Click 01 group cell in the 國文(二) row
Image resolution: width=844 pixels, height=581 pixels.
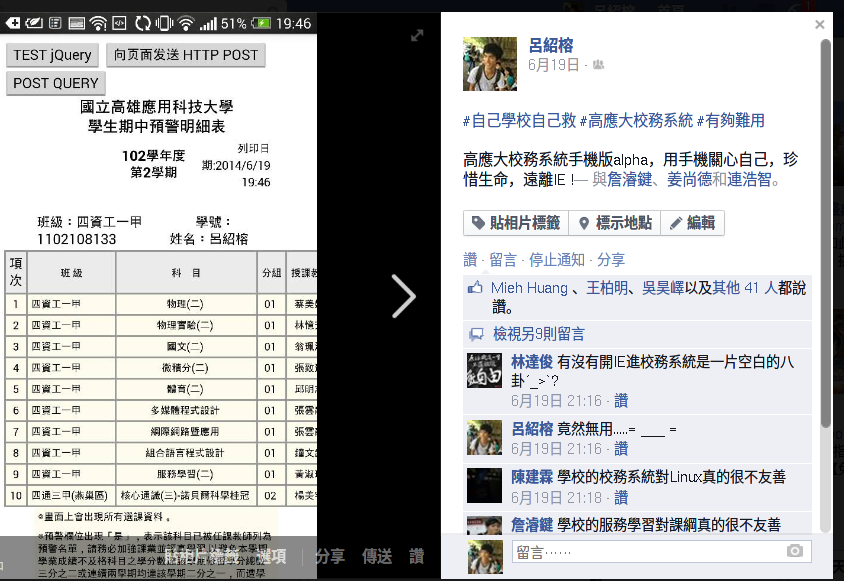point(270,347)
